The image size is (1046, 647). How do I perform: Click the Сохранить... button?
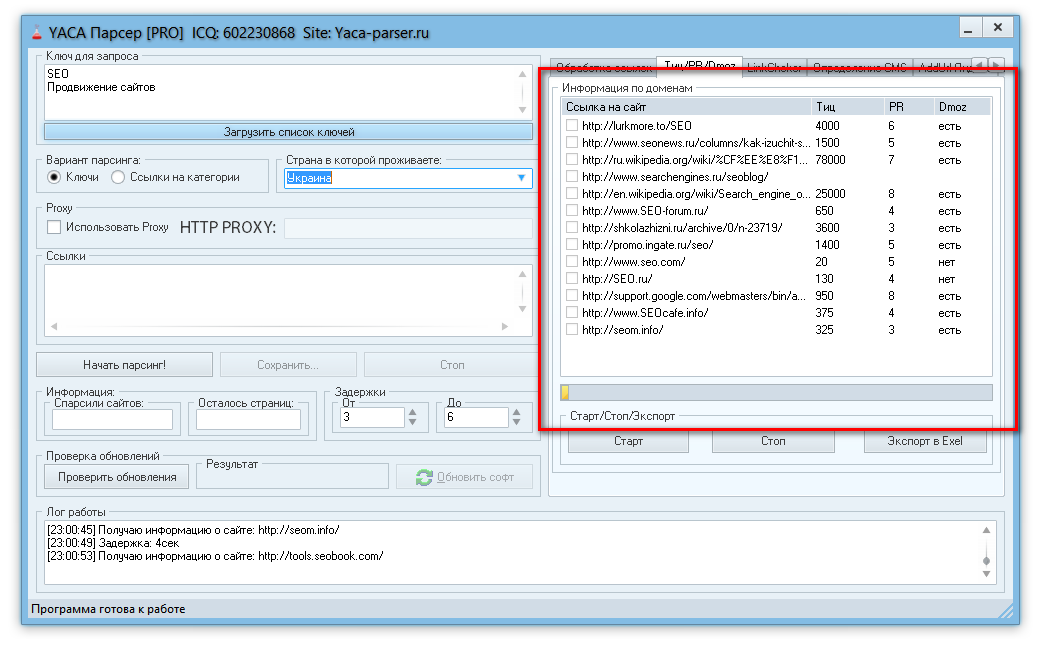[x=288, y=365]
